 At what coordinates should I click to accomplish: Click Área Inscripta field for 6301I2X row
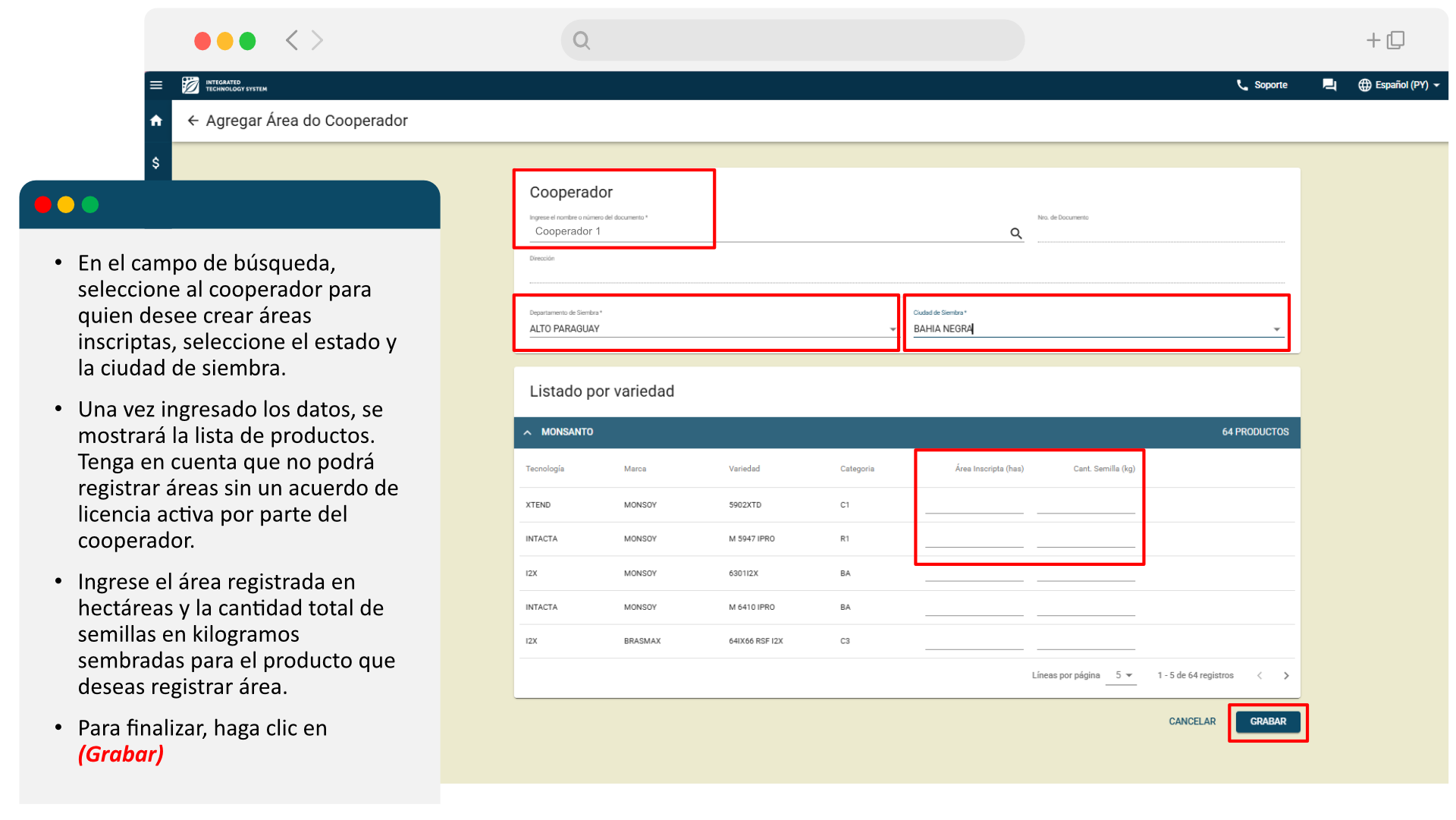[x=974, y=573]
